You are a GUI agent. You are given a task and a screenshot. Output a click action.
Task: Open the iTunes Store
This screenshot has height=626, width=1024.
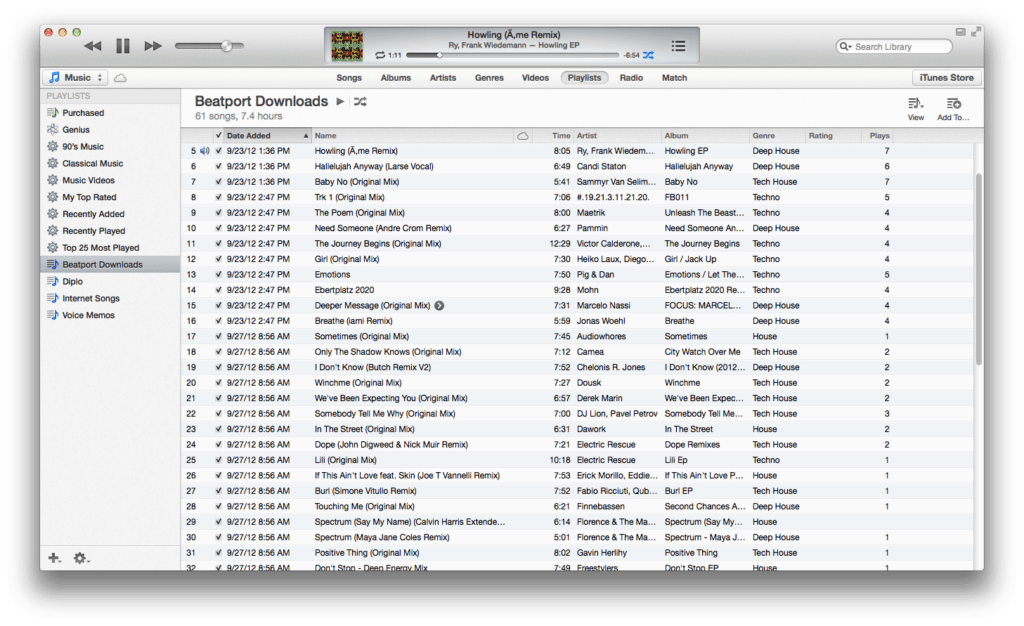[x=946, y=78]
